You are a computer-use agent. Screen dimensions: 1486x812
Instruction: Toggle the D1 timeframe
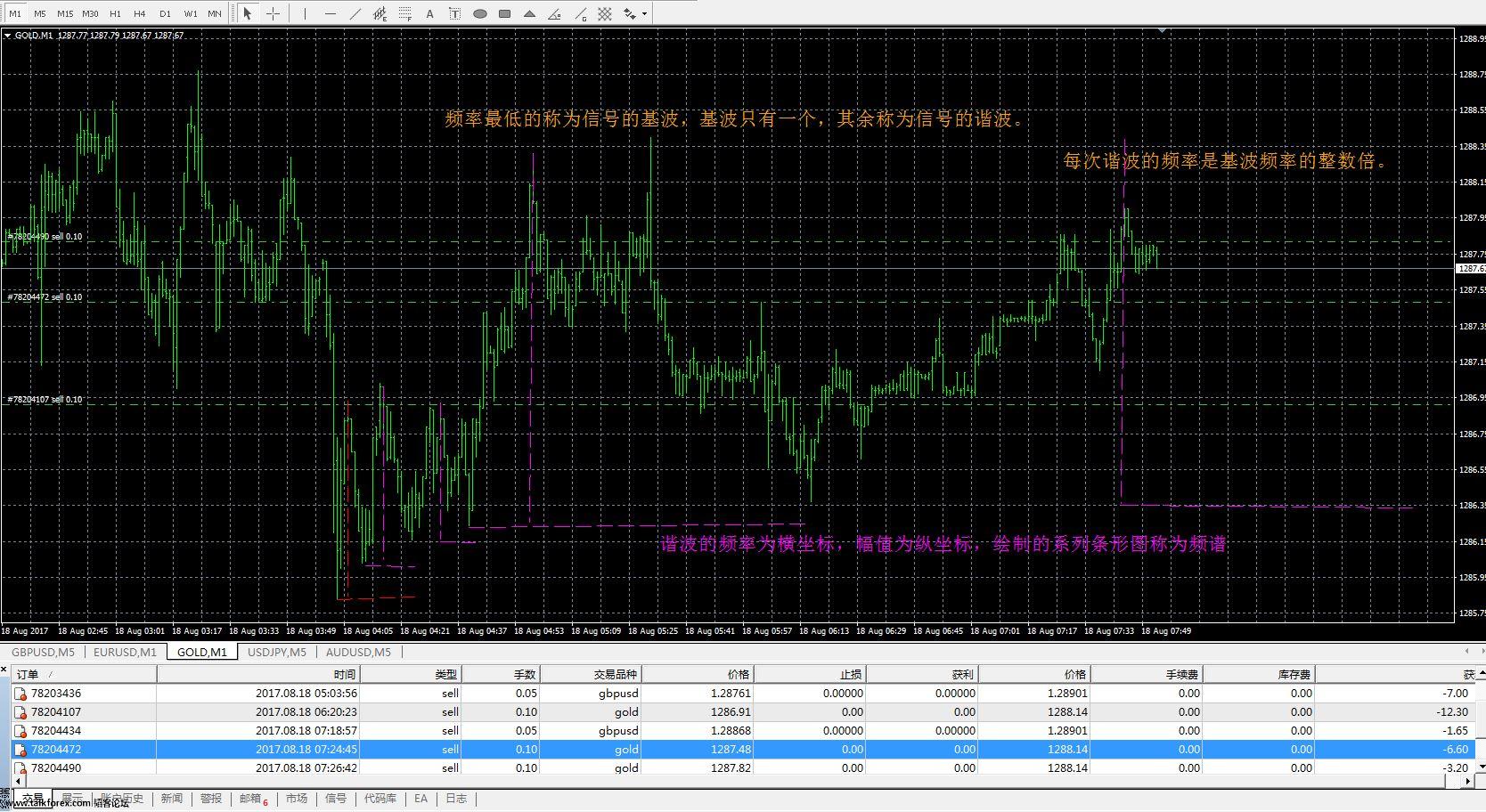(x=165, y=13)
